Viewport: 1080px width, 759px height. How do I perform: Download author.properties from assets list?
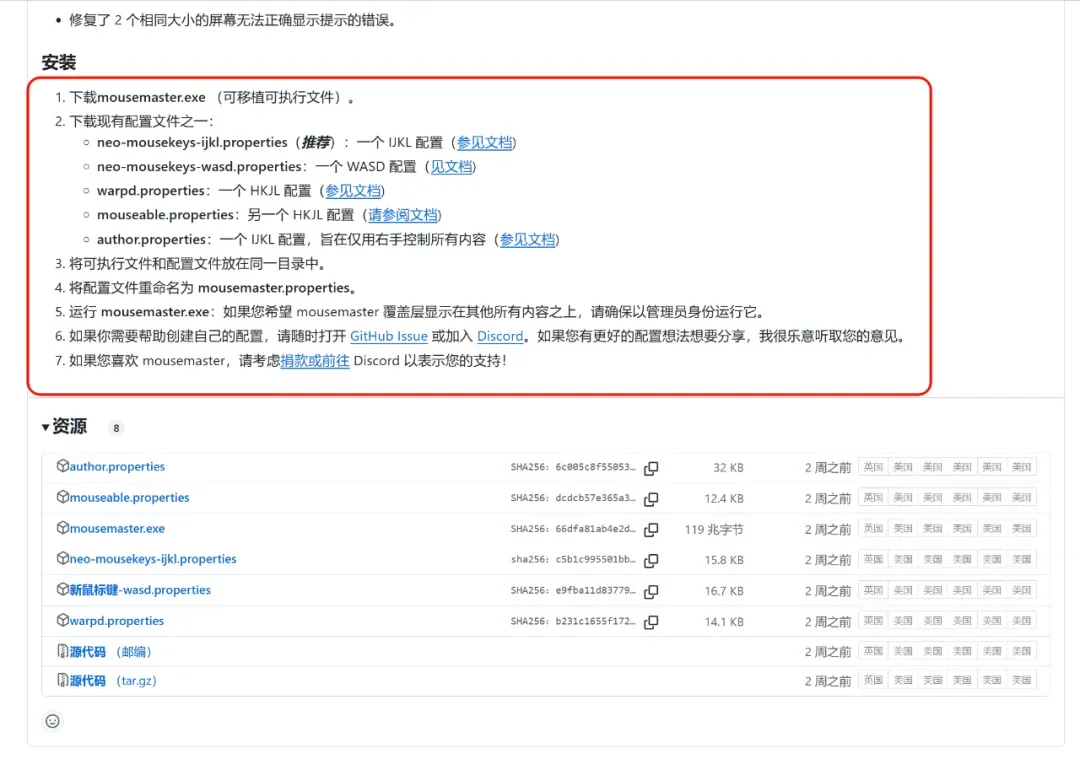click(117, 466)
